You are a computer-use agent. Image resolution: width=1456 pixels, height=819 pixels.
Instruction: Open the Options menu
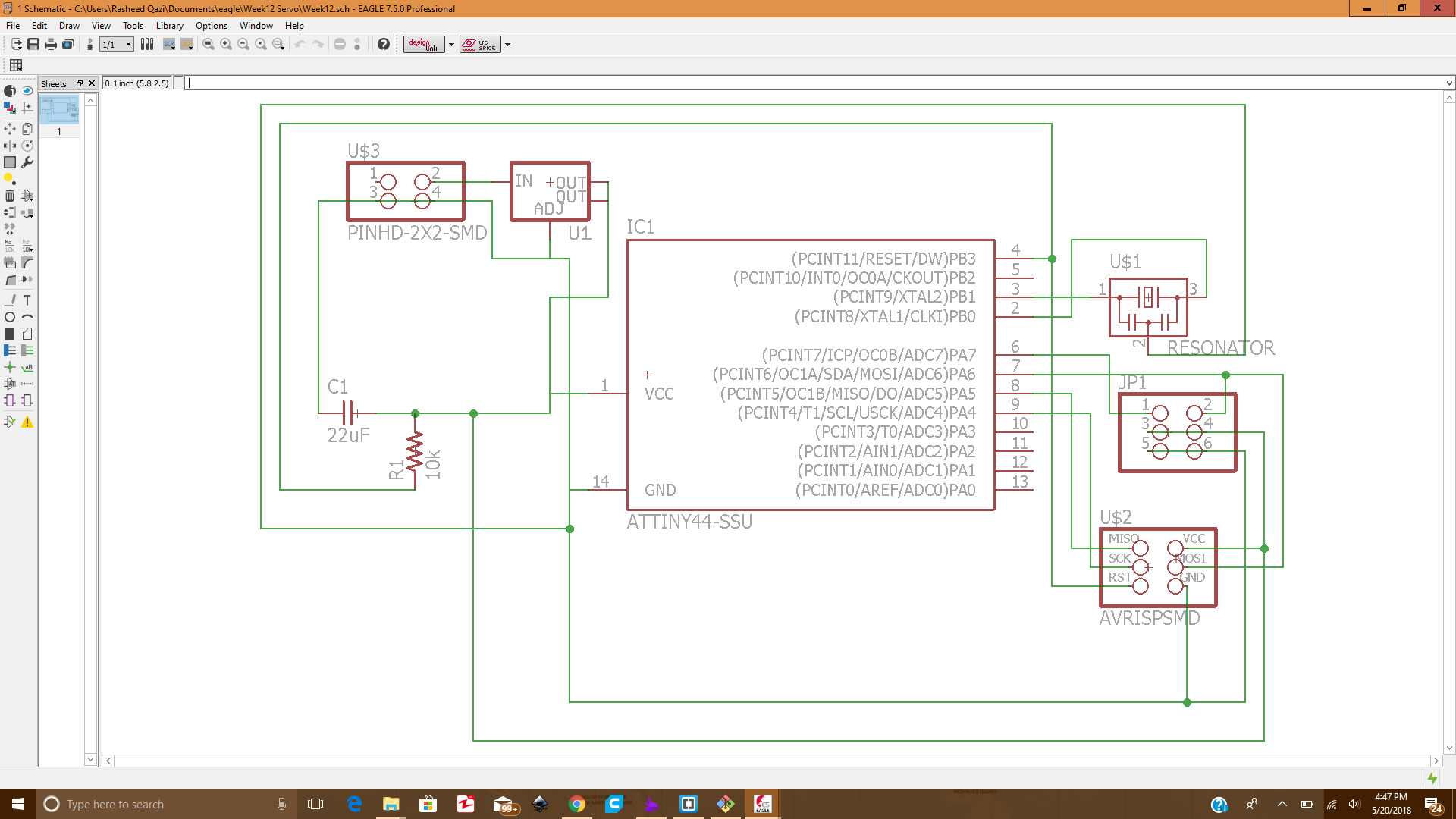[211, 26]
